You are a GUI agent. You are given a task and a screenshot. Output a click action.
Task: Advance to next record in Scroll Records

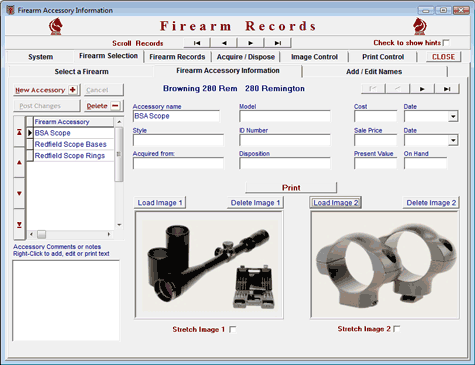[251, 43]
